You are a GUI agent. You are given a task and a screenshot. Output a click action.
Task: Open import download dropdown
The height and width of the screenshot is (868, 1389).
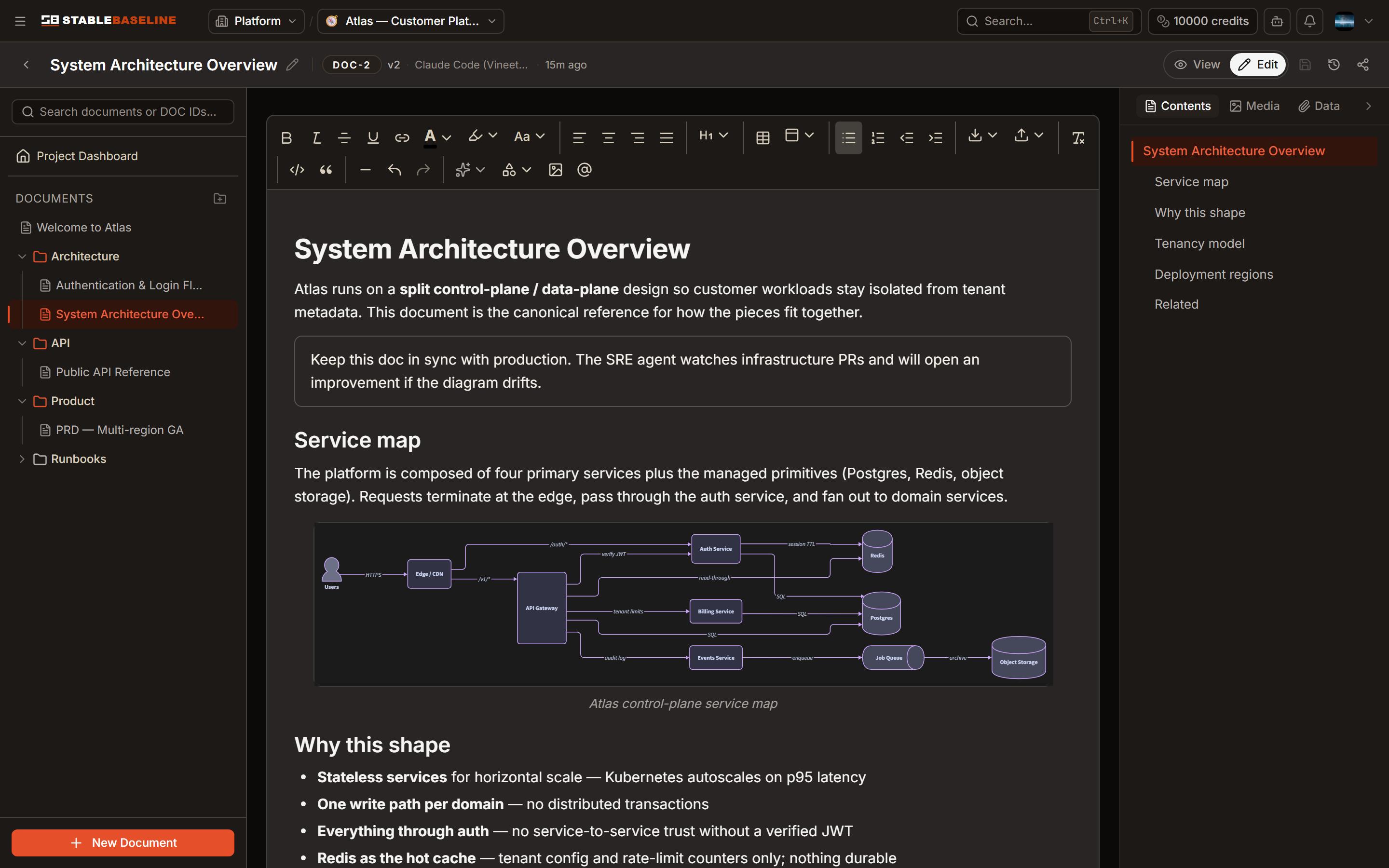click(982, 136)
